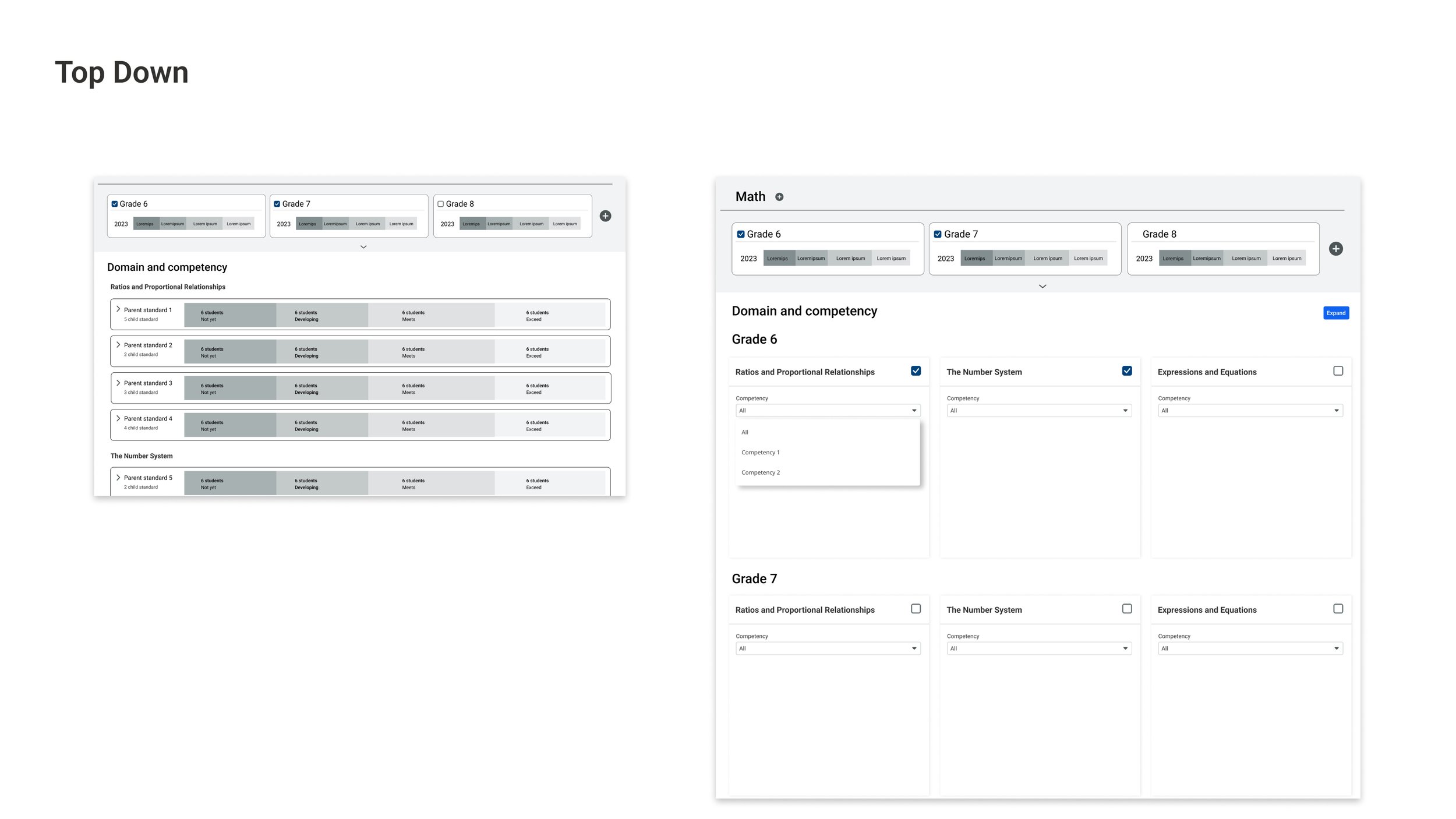This screenshot has width=1456, height=819.
Task: Click Not yet segment of Parent standard 1
Action: click(230, 315)
